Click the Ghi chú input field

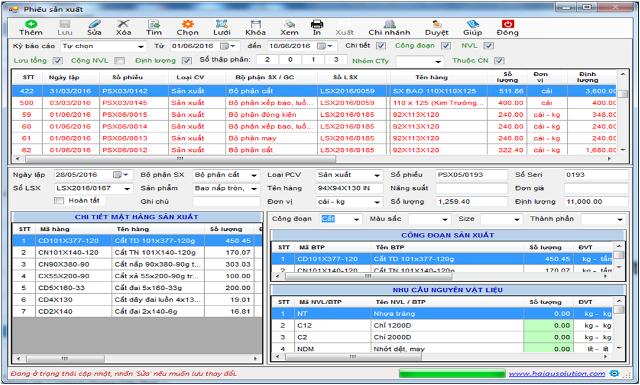point(226,202)
